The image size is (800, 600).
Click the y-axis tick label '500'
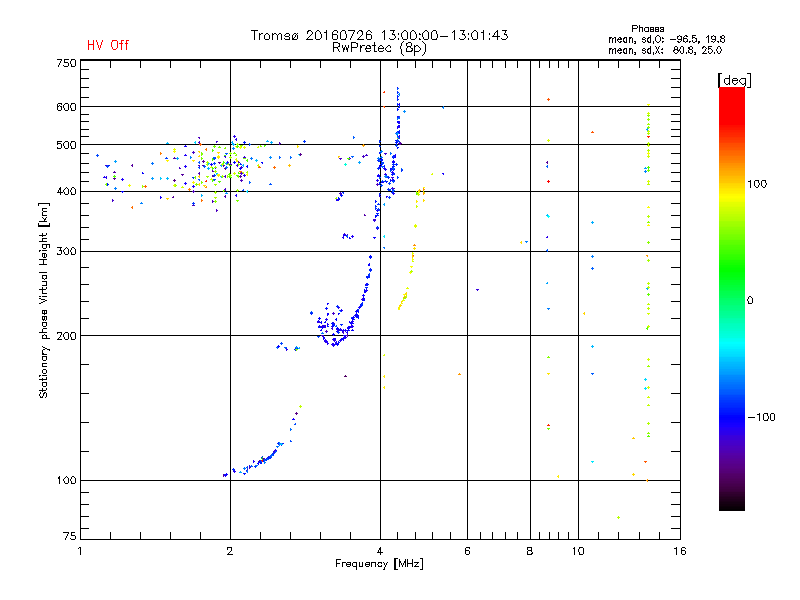pos(66,145)
